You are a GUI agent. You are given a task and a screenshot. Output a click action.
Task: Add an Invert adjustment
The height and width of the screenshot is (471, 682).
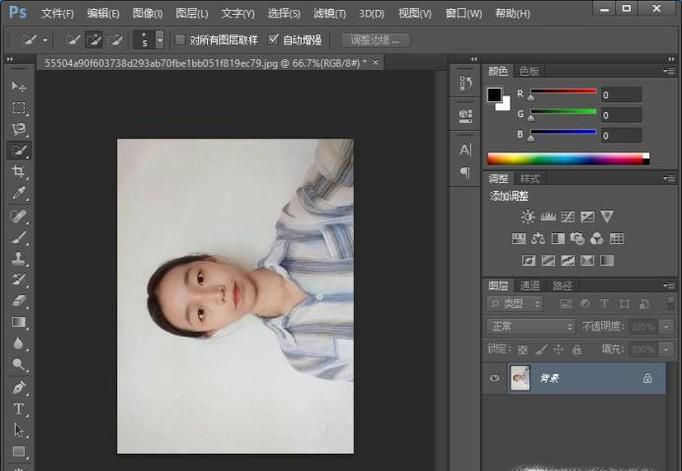528,261
